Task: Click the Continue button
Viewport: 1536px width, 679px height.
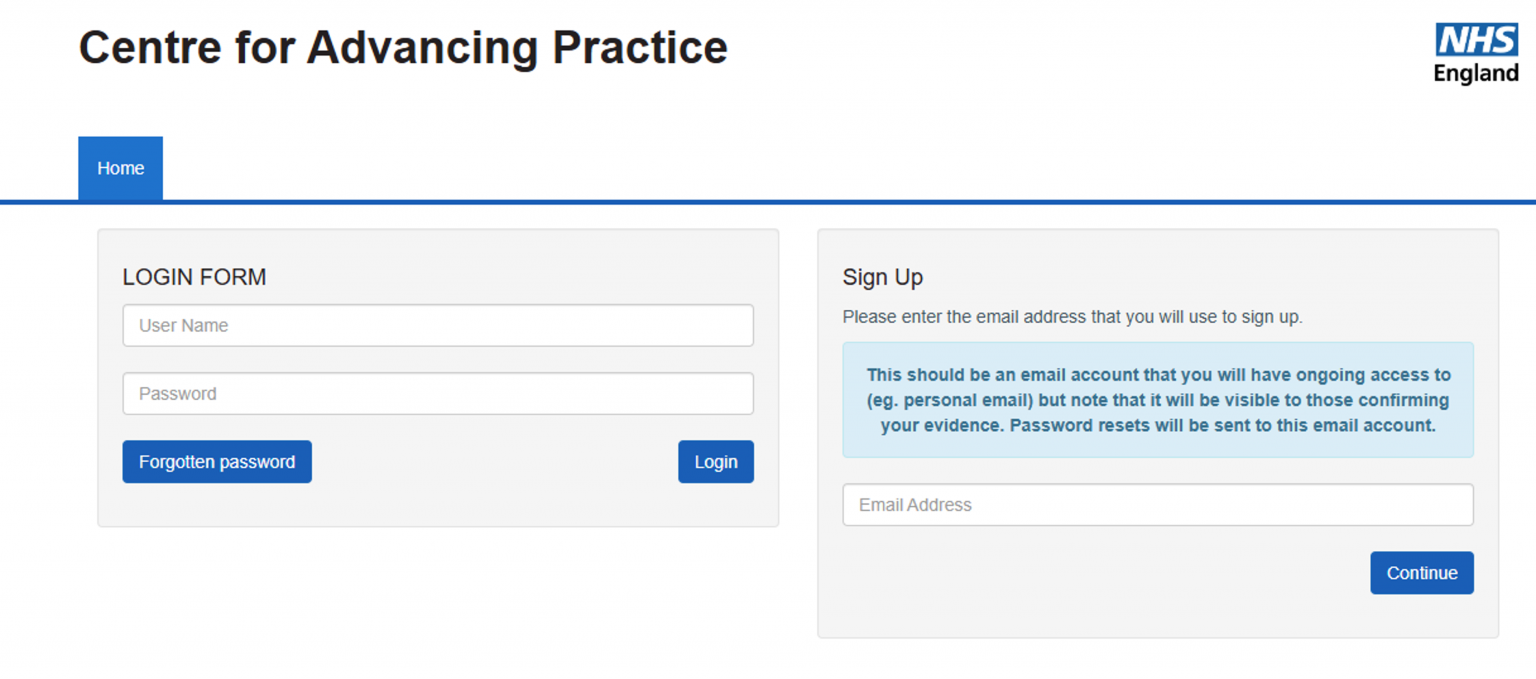Action: click(1421, 572)
